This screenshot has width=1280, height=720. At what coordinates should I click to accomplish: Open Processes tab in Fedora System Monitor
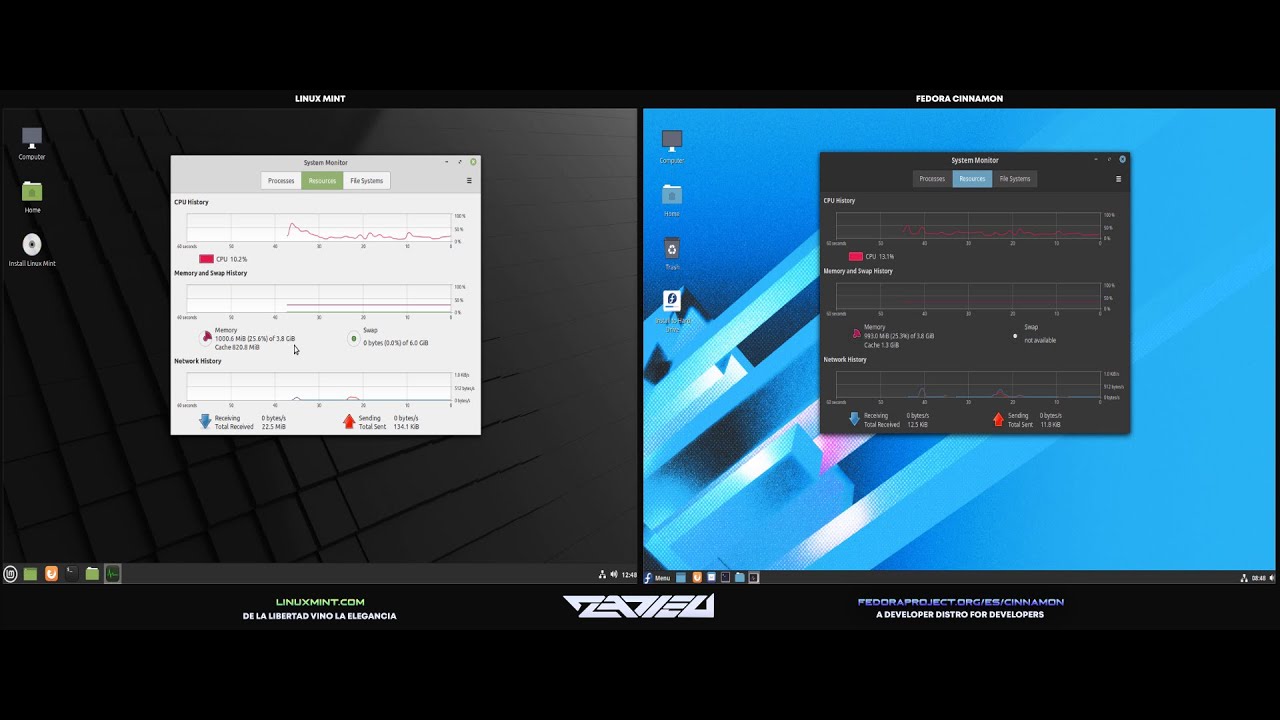click(932, 179)
